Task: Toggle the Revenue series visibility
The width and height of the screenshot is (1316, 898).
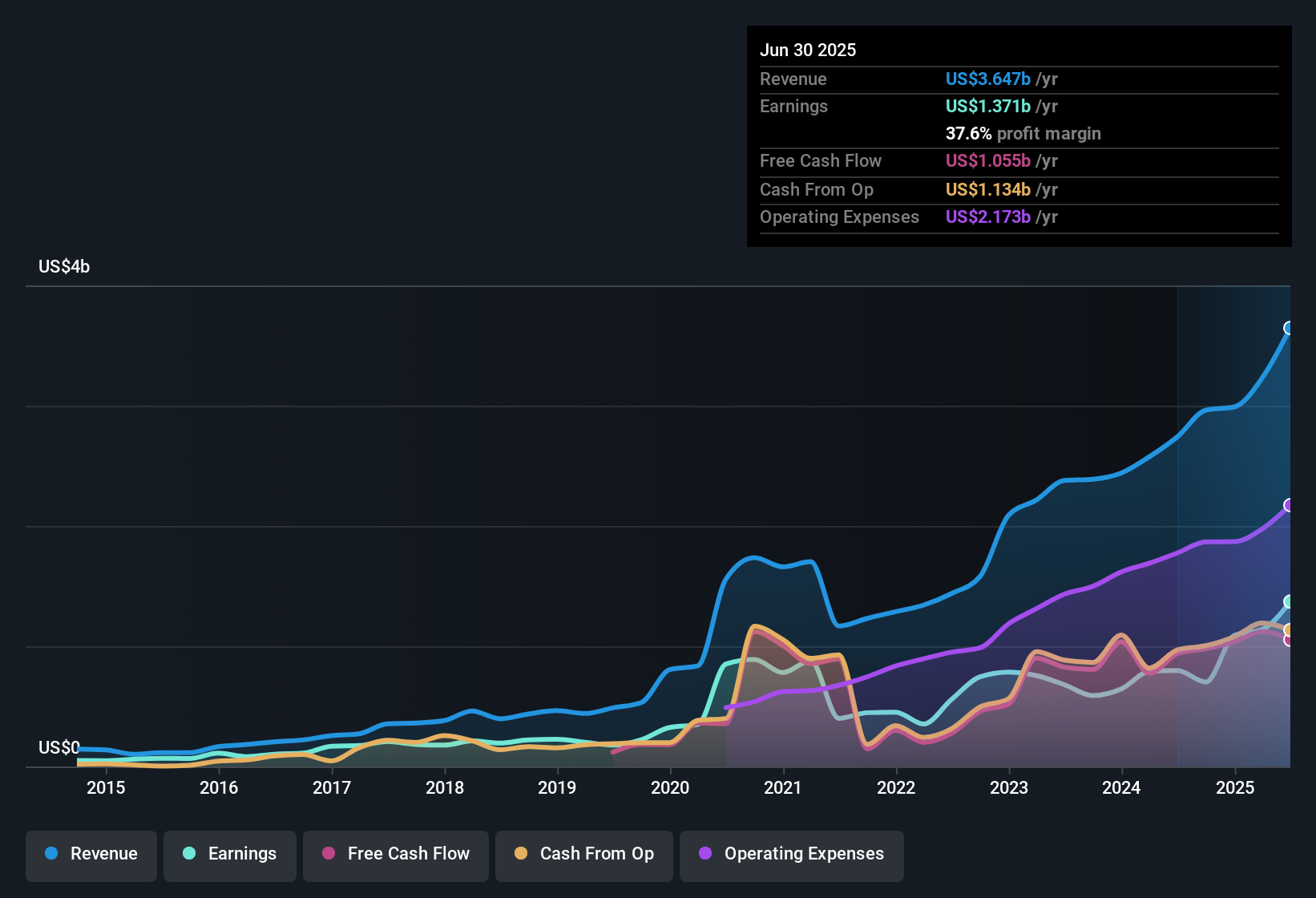Action: point(91,854)
